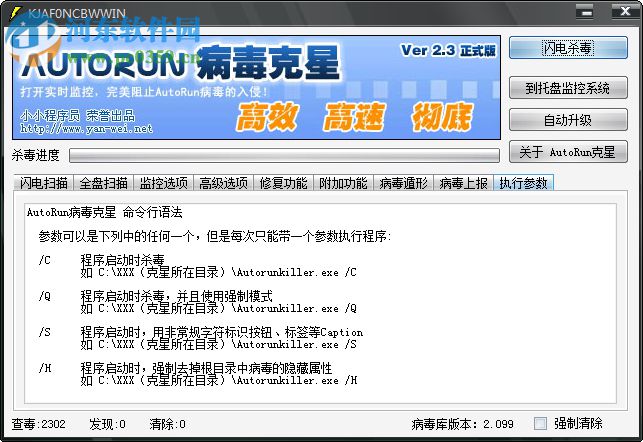Viewport: 643px width, 442px height.
Task: Open the 高级选项 tab
Action: pos(223,183)
